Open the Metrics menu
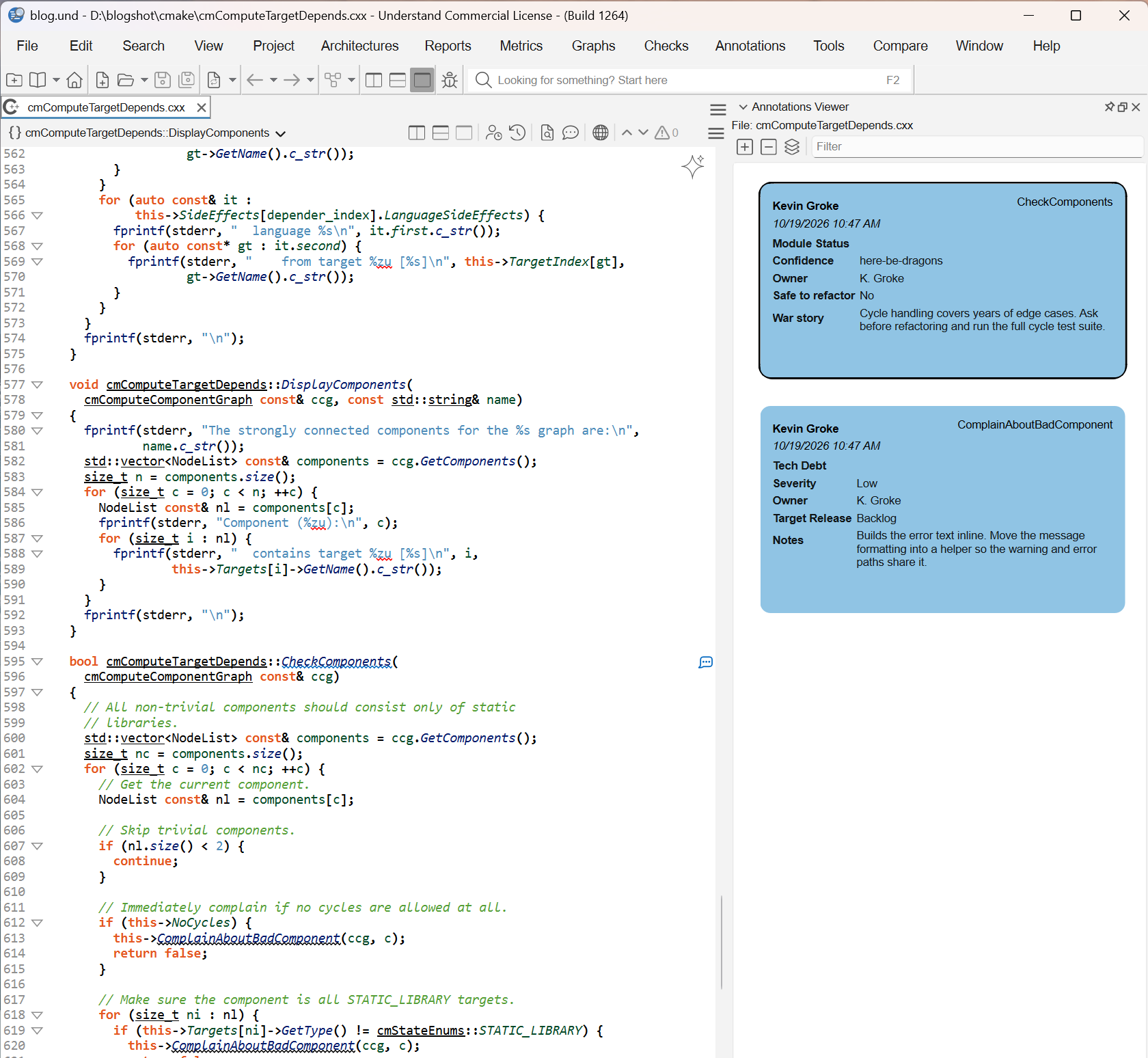The height and width of the screenshot is (1058, 1148). coord(521,46)
